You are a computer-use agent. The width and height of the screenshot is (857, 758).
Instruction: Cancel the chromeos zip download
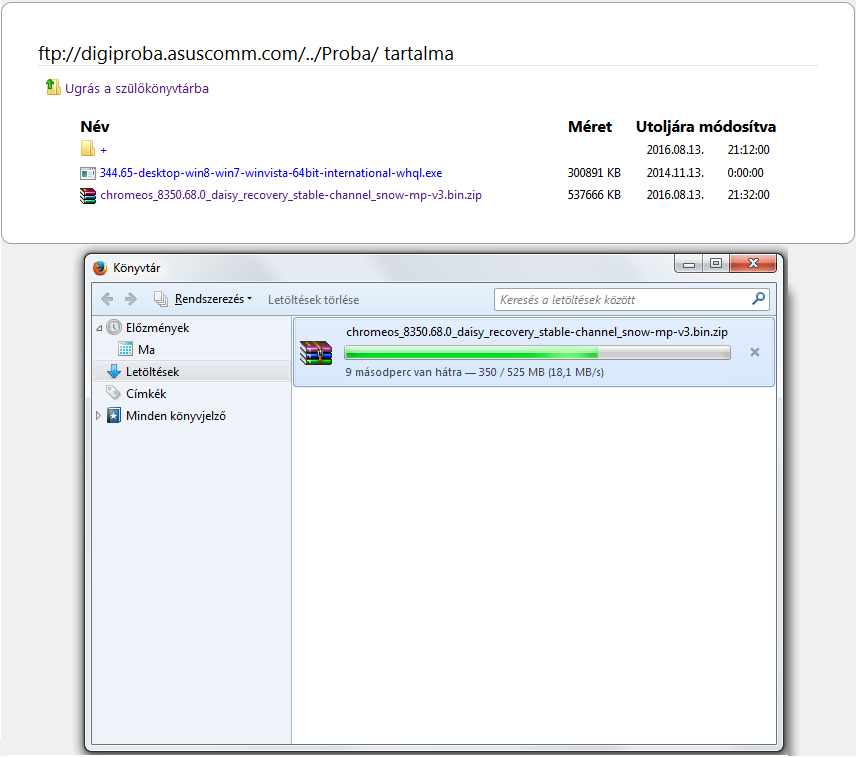tap(755, 352)
